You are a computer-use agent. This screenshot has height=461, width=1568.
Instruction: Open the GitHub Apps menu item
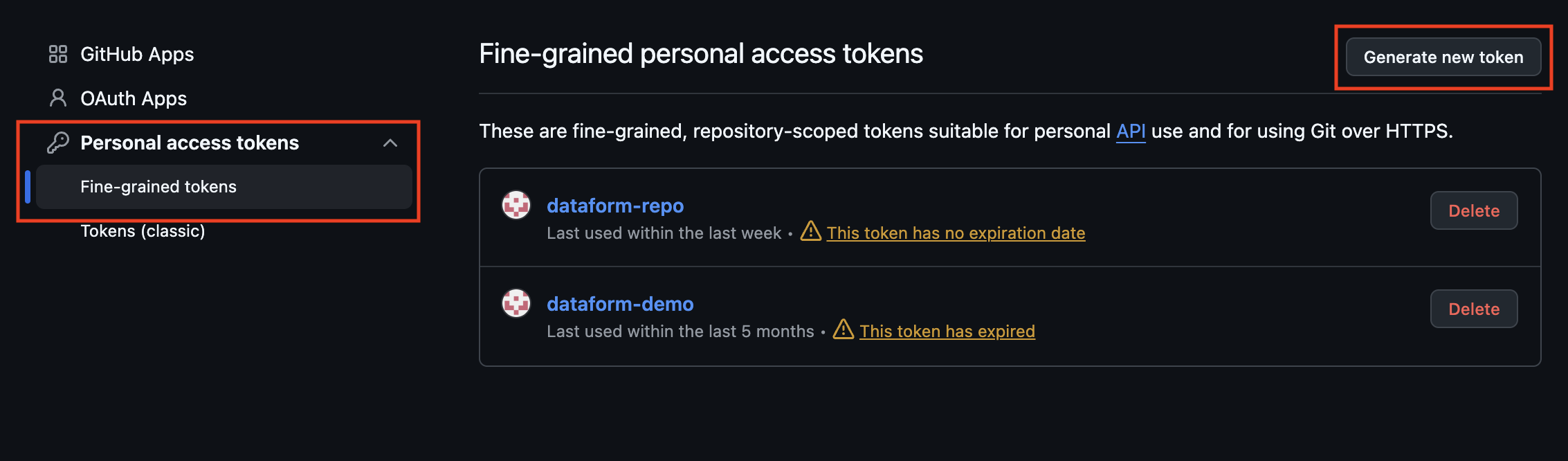click(x=137, y=54)
